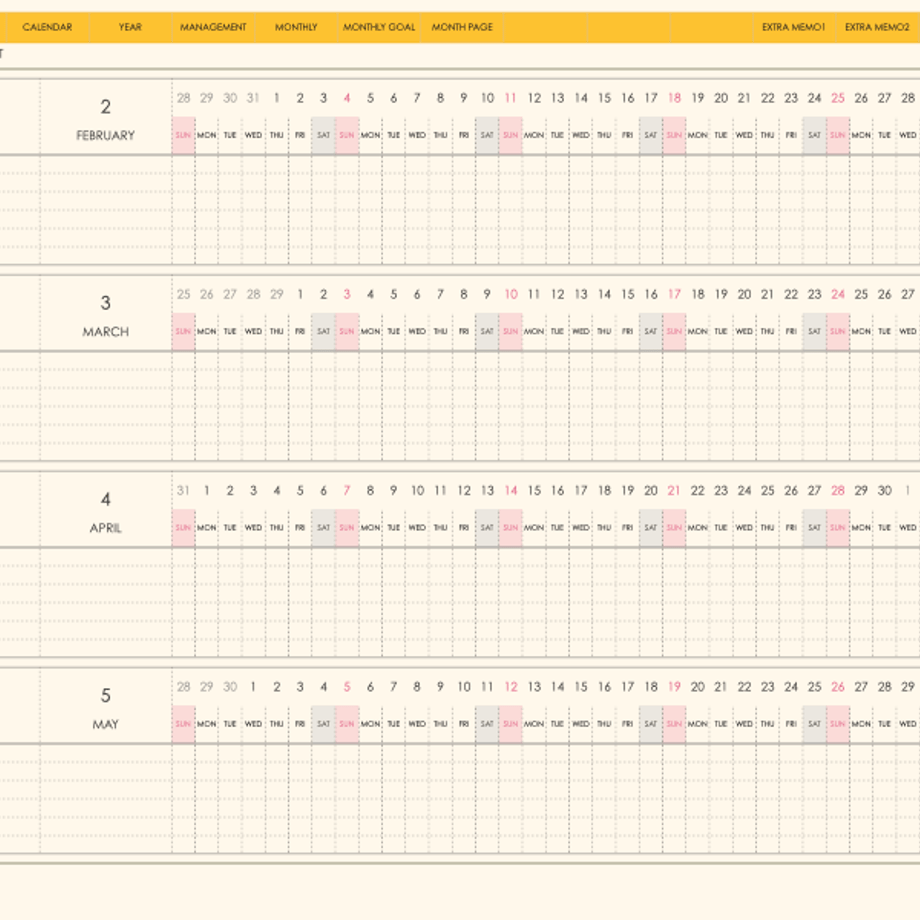Select date 15 in the May row

pyautogui.click(x=581, y=687)
